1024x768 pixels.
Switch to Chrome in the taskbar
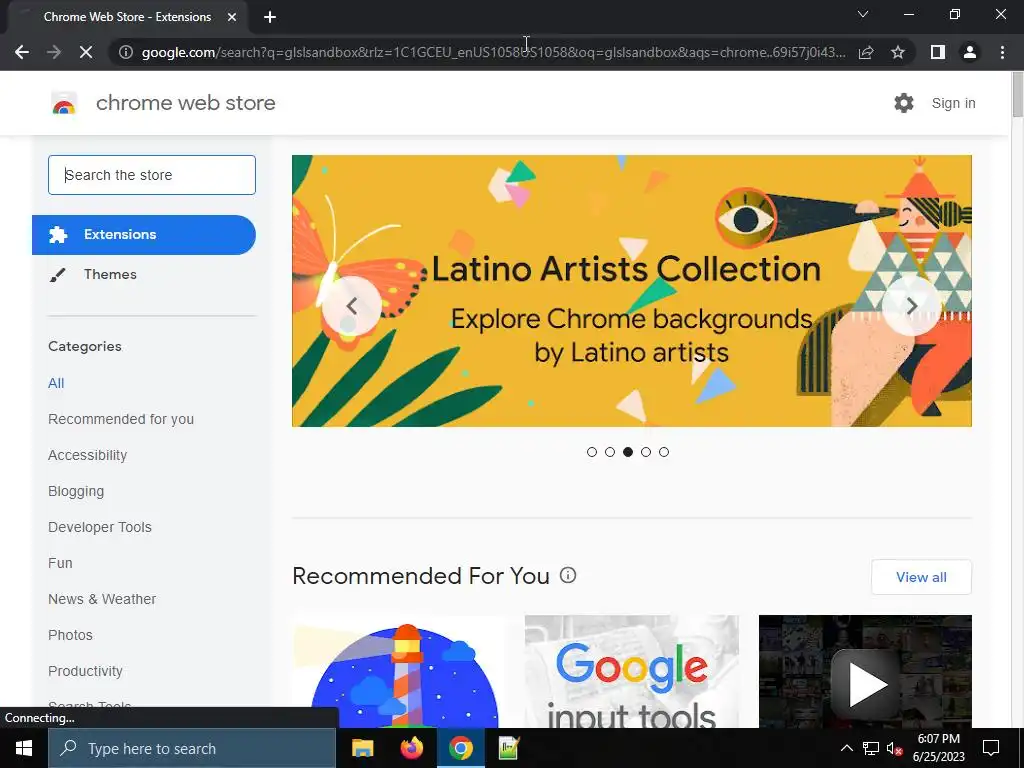pos(460,748)
